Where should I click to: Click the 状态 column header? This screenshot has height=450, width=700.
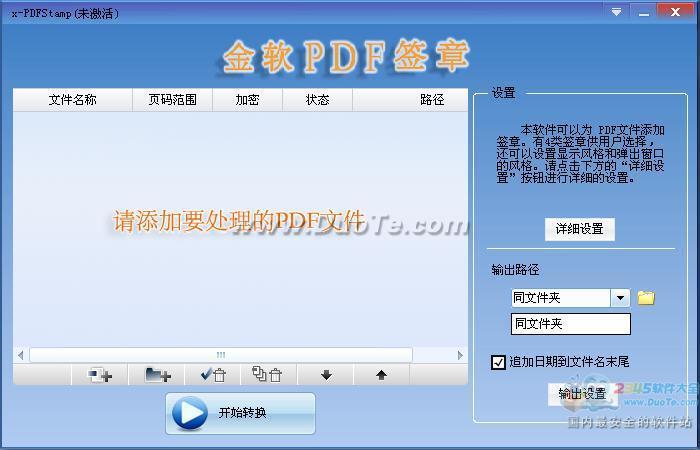[317, 100]
